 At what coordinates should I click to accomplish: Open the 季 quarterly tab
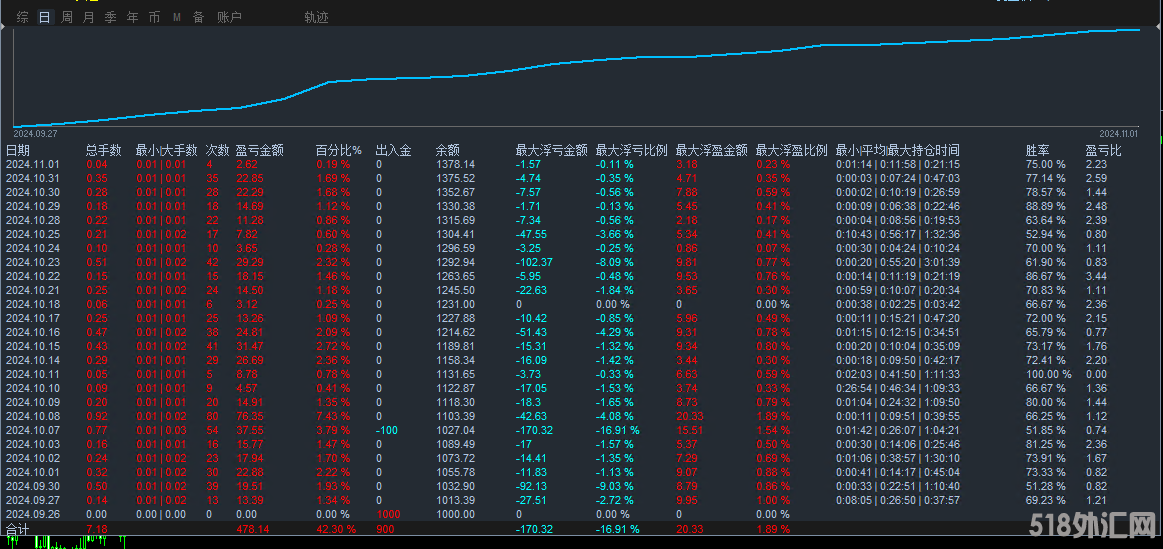[110, 17]
